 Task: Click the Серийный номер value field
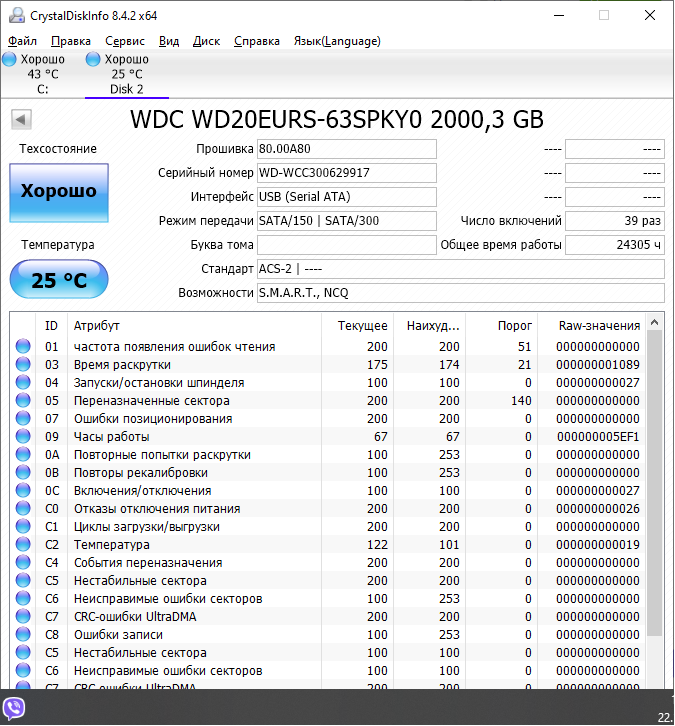tap(346, 173)
